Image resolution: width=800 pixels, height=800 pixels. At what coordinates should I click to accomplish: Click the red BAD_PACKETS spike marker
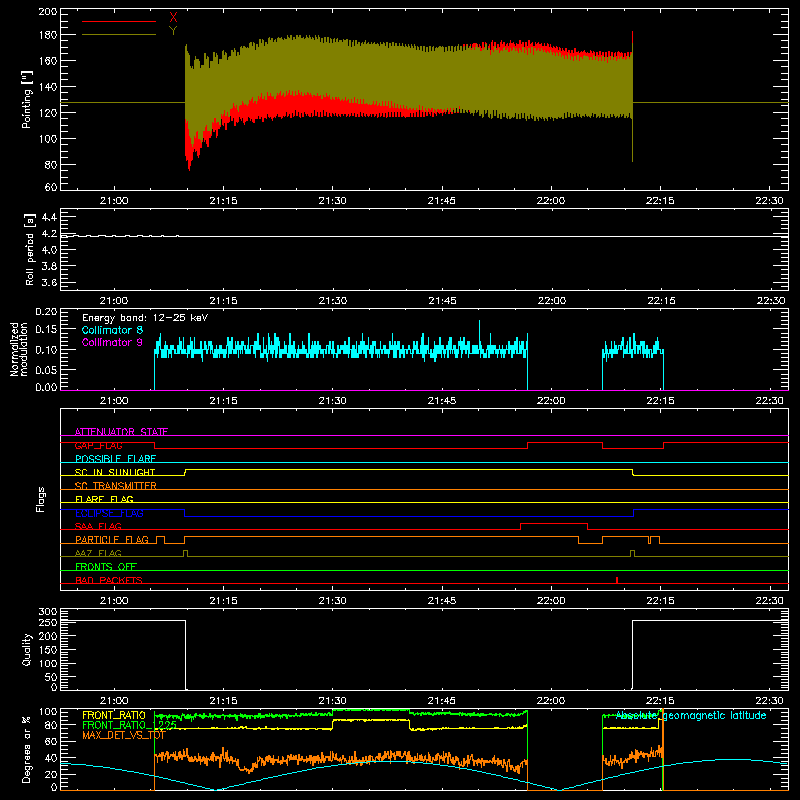[617, 580]
